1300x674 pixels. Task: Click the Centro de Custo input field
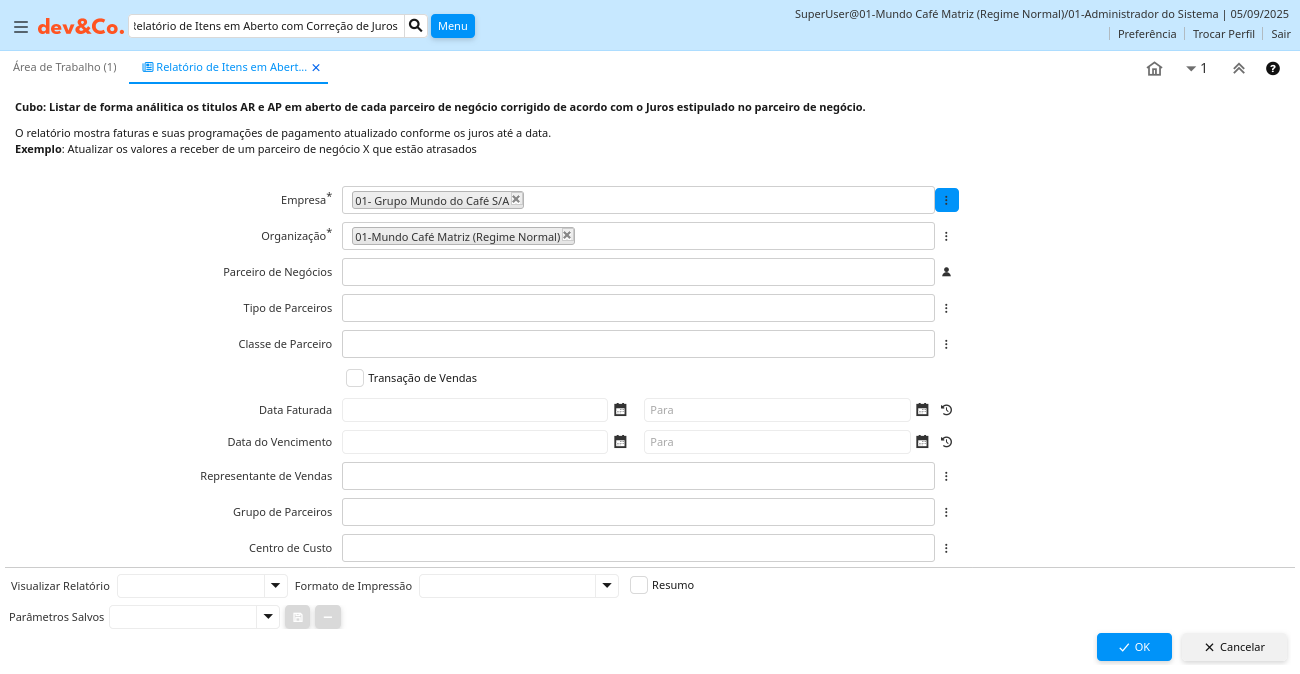click(638, 548)
